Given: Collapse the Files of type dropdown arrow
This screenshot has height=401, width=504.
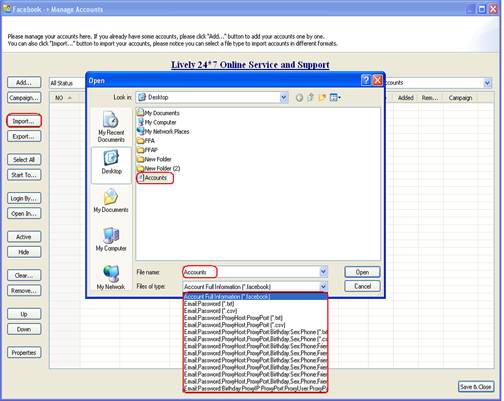Looking at the screenshot, I should [323, 287].
